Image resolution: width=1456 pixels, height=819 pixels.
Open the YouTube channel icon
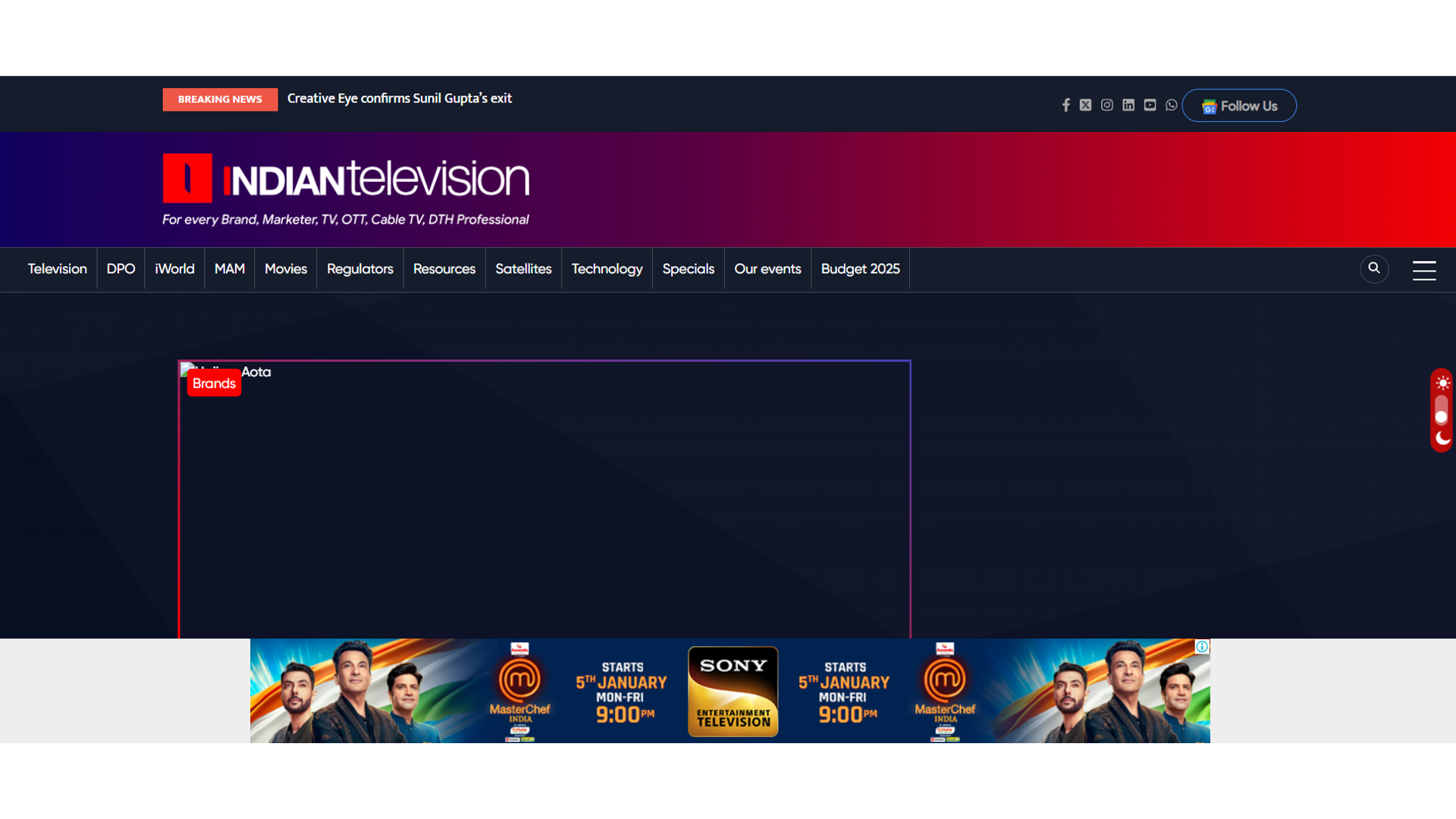pos(1150,105)
